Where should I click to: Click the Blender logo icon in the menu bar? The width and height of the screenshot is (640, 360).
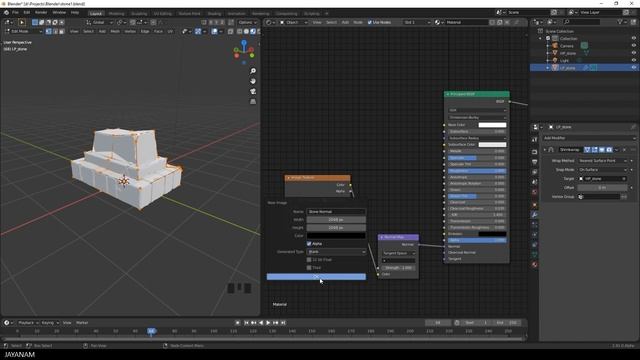pyautogui.click(x=6, y=13)
